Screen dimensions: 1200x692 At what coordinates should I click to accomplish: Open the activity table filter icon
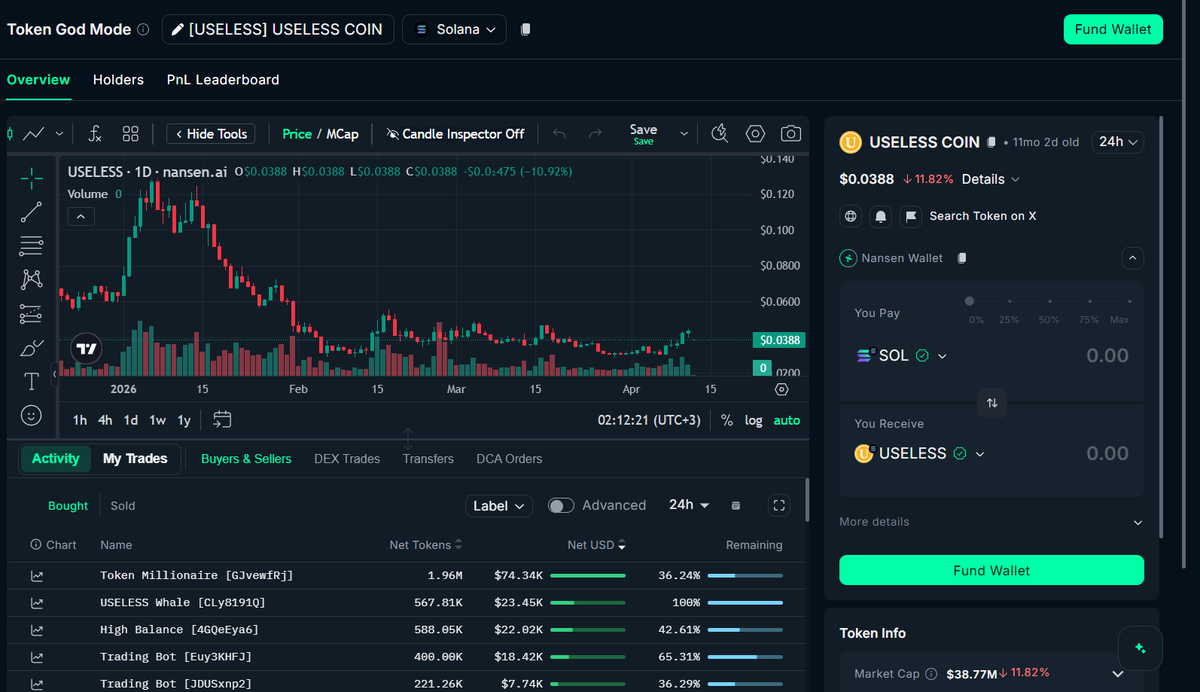click(736, 506)
